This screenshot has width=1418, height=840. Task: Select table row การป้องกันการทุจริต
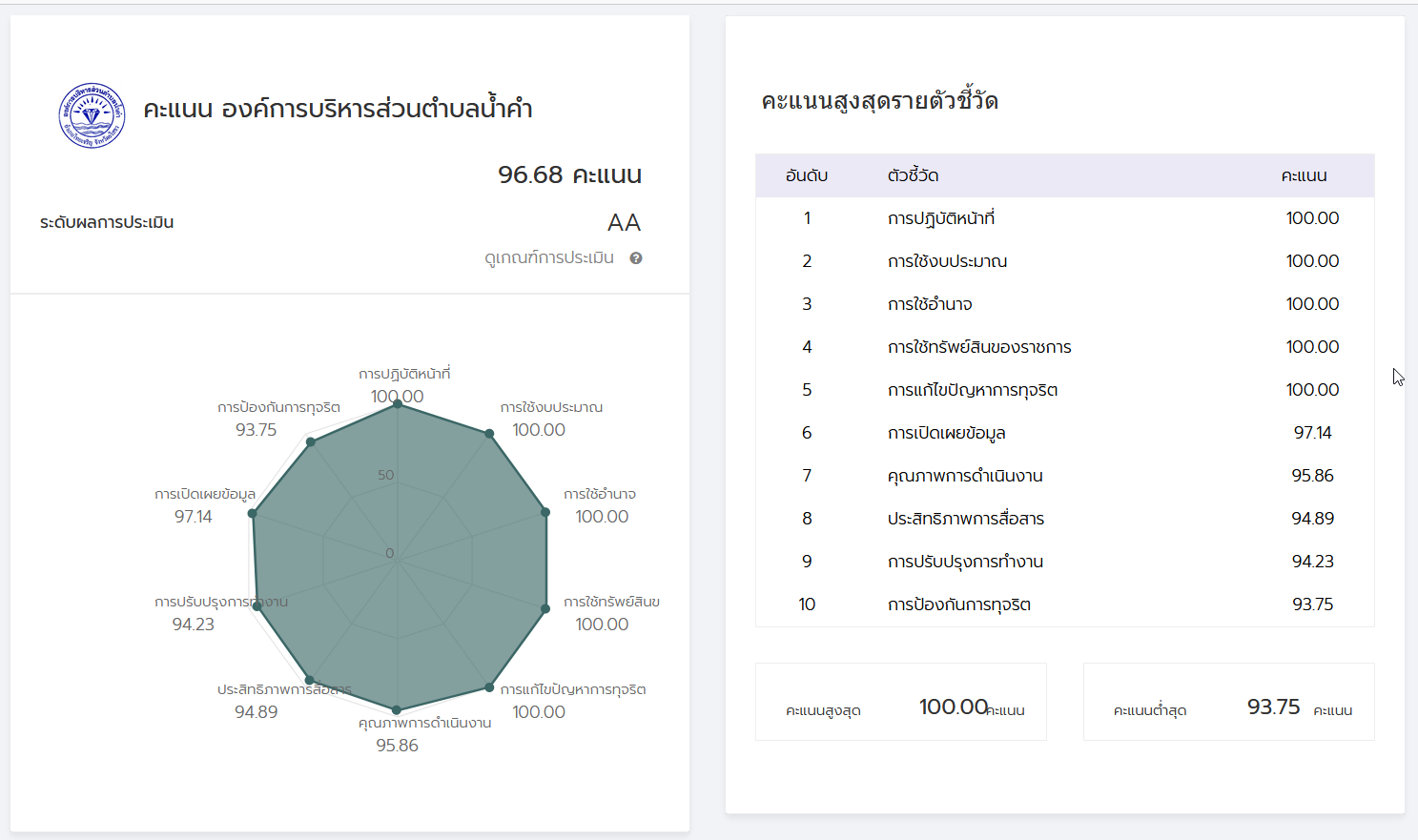[x=1065, y=604]
